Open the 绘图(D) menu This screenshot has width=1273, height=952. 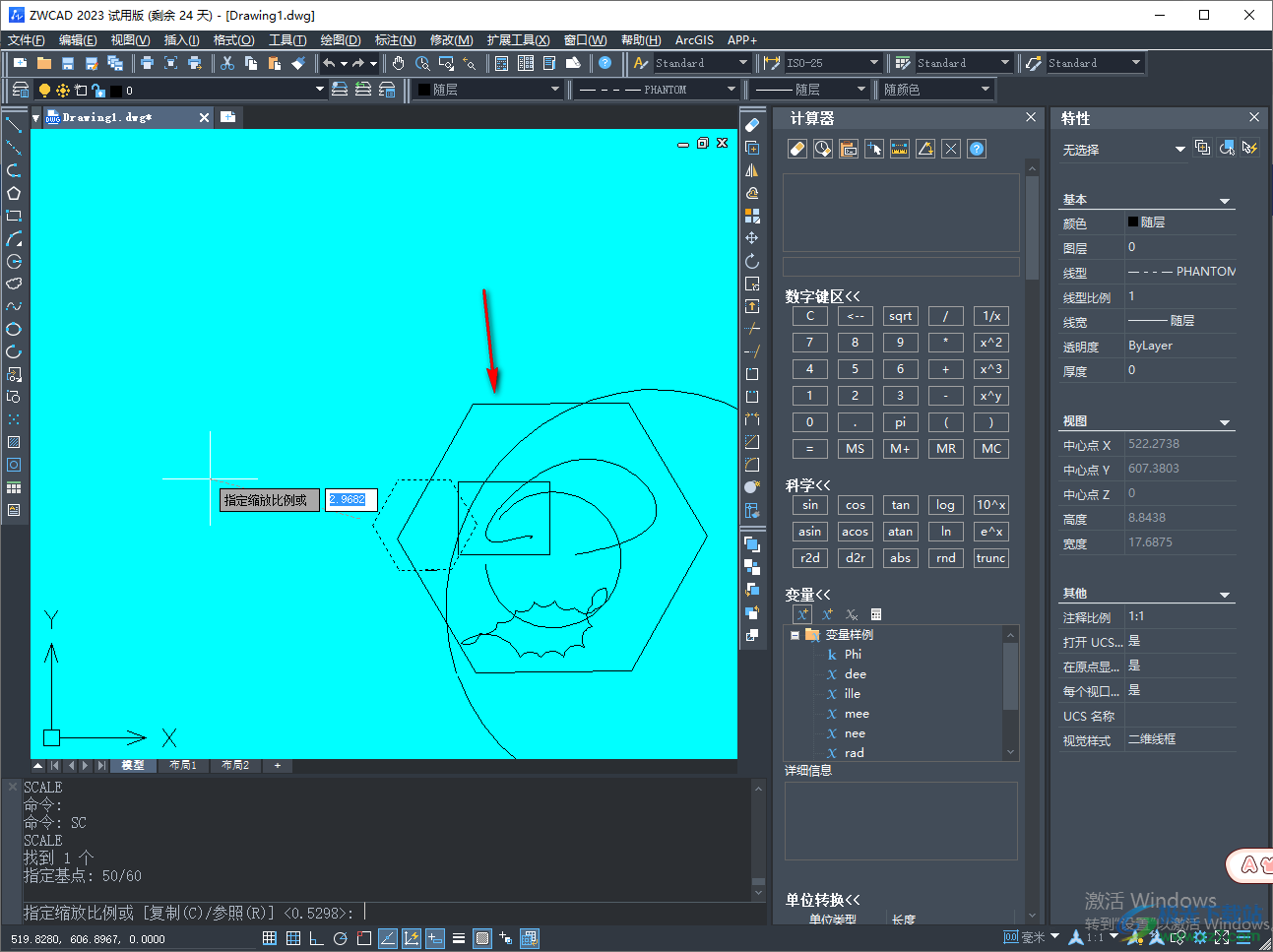(341, 39)
